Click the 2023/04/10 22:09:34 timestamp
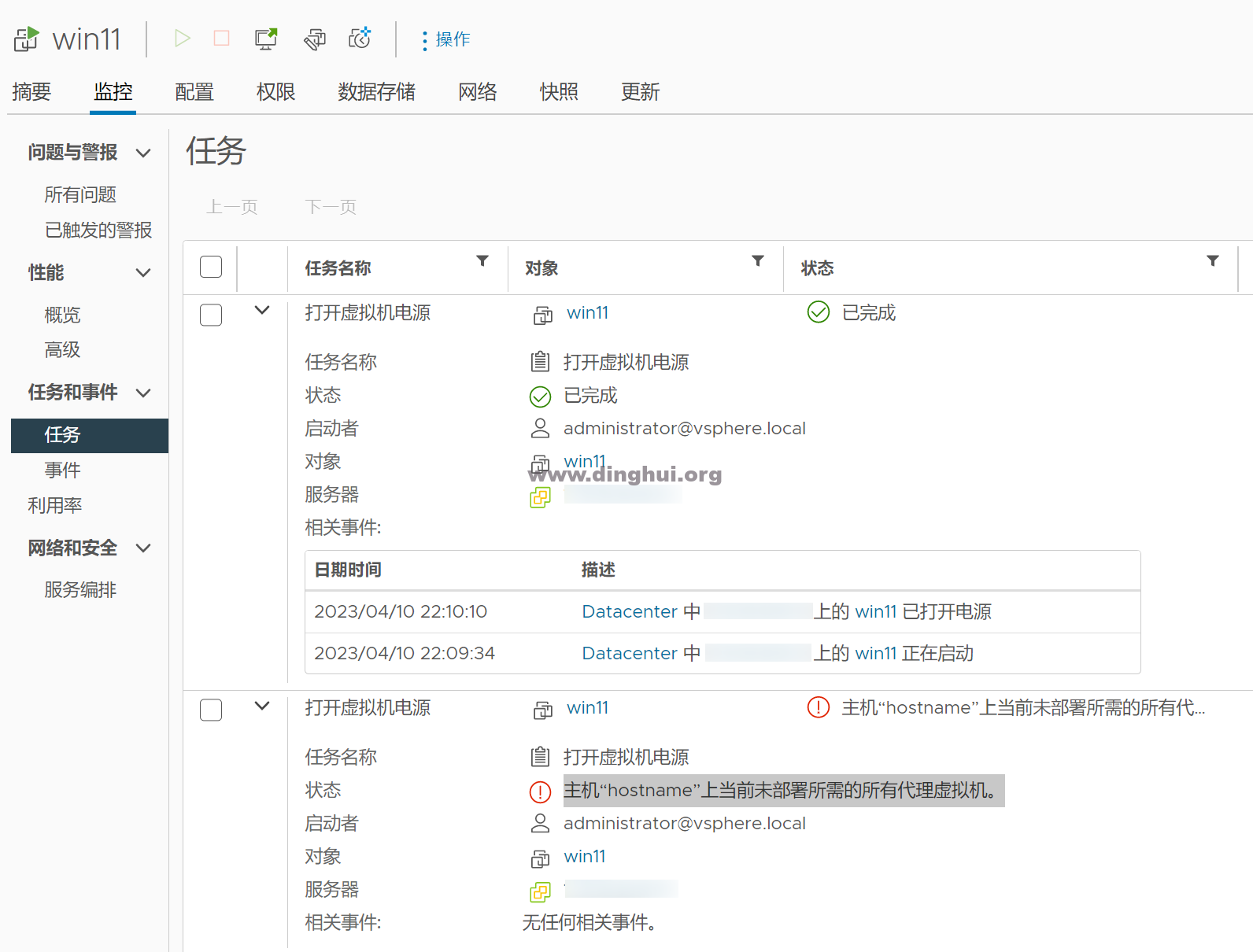The height and width of the screenshot is (952, 1253). pyautogui.click(x=405, y=653)
